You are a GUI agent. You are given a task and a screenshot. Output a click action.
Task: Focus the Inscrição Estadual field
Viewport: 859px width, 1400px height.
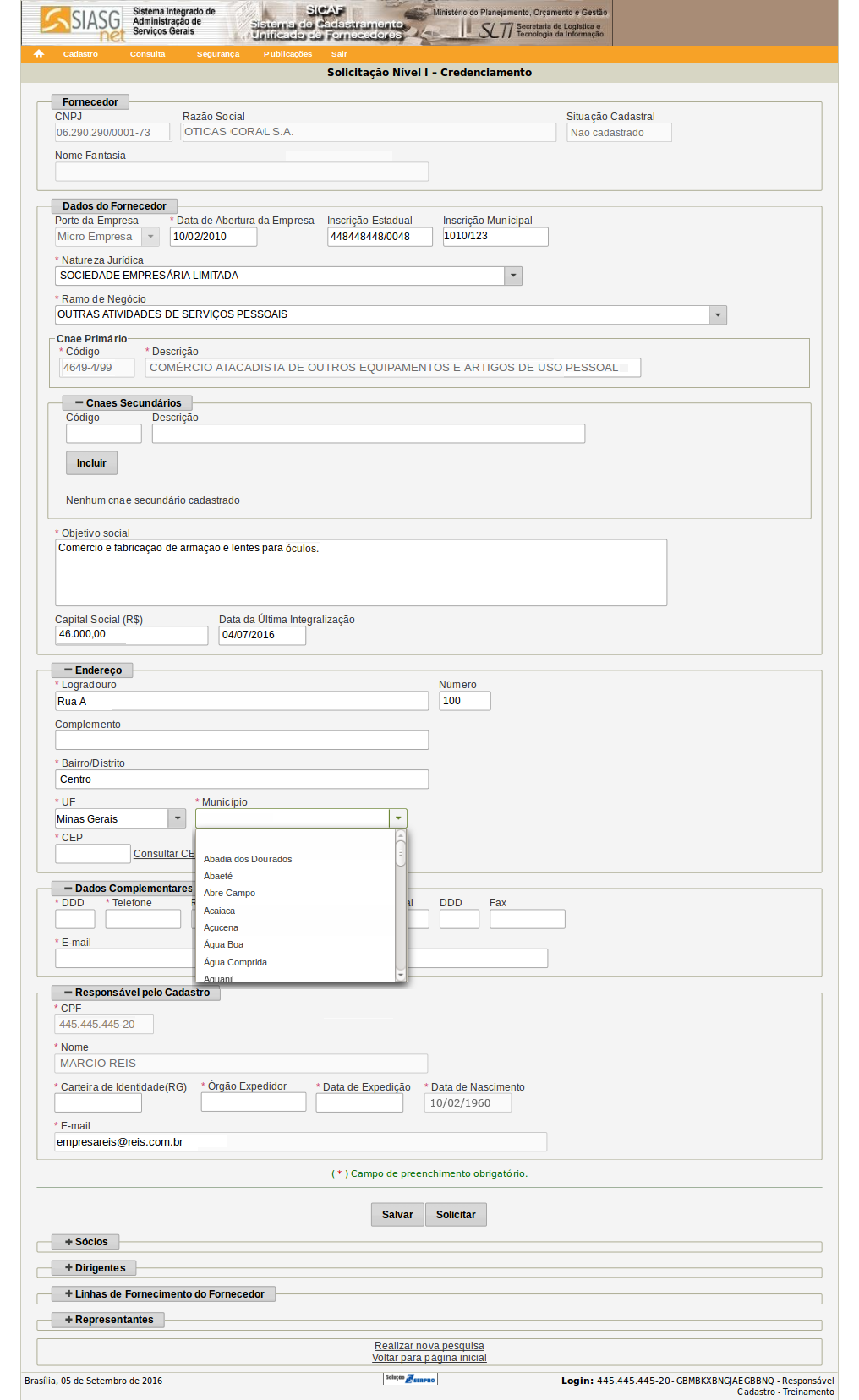[380, 237]
